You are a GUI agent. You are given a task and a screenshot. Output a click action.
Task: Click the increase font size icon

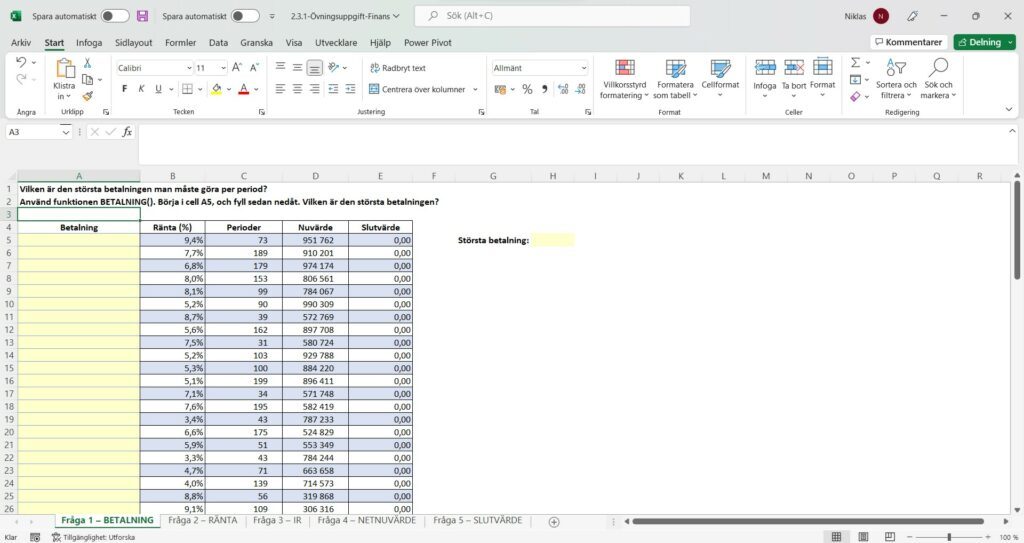point(237,67)
